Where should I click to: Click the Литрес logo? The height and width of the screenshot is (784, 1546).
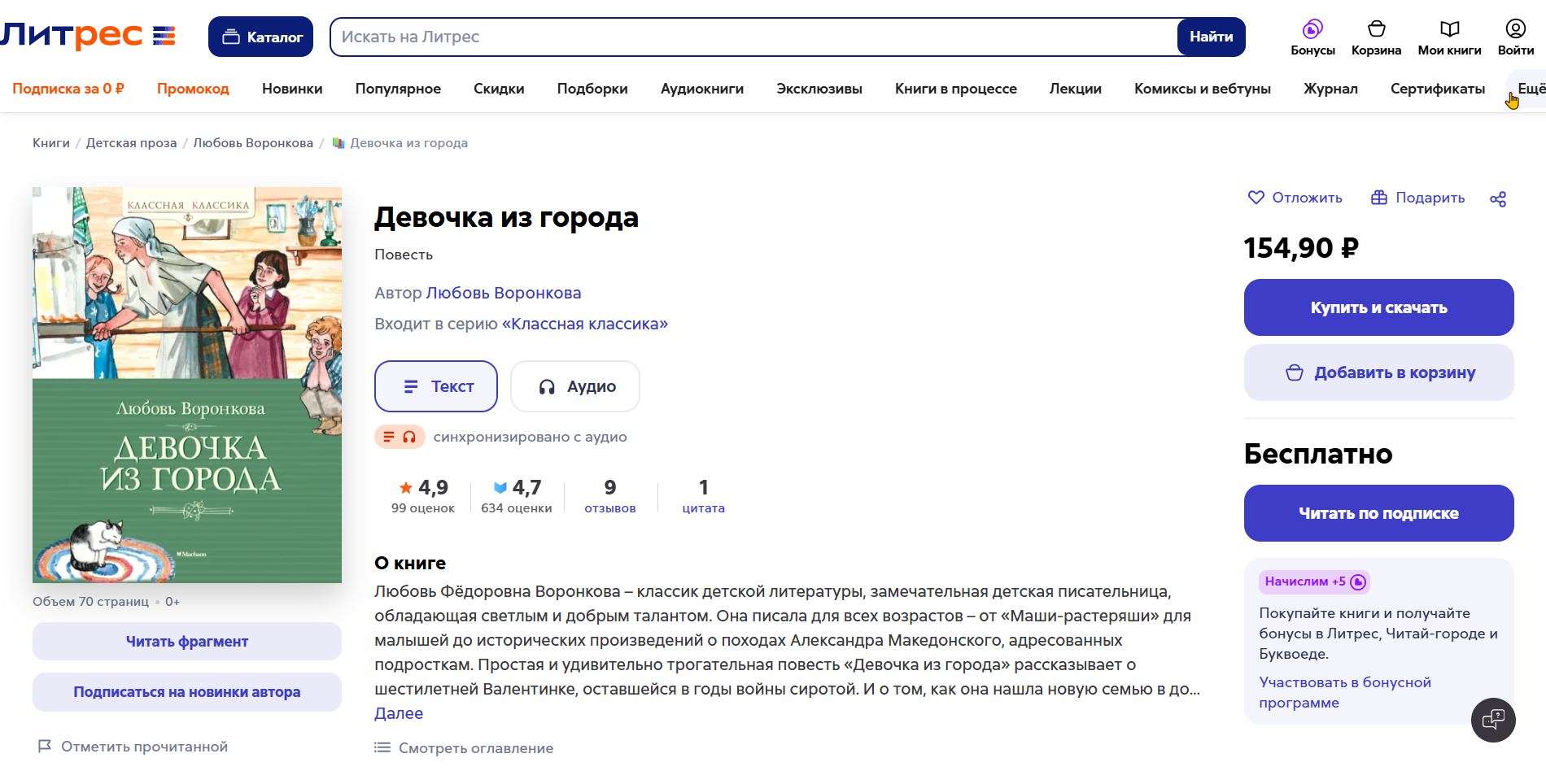point(88,36)
